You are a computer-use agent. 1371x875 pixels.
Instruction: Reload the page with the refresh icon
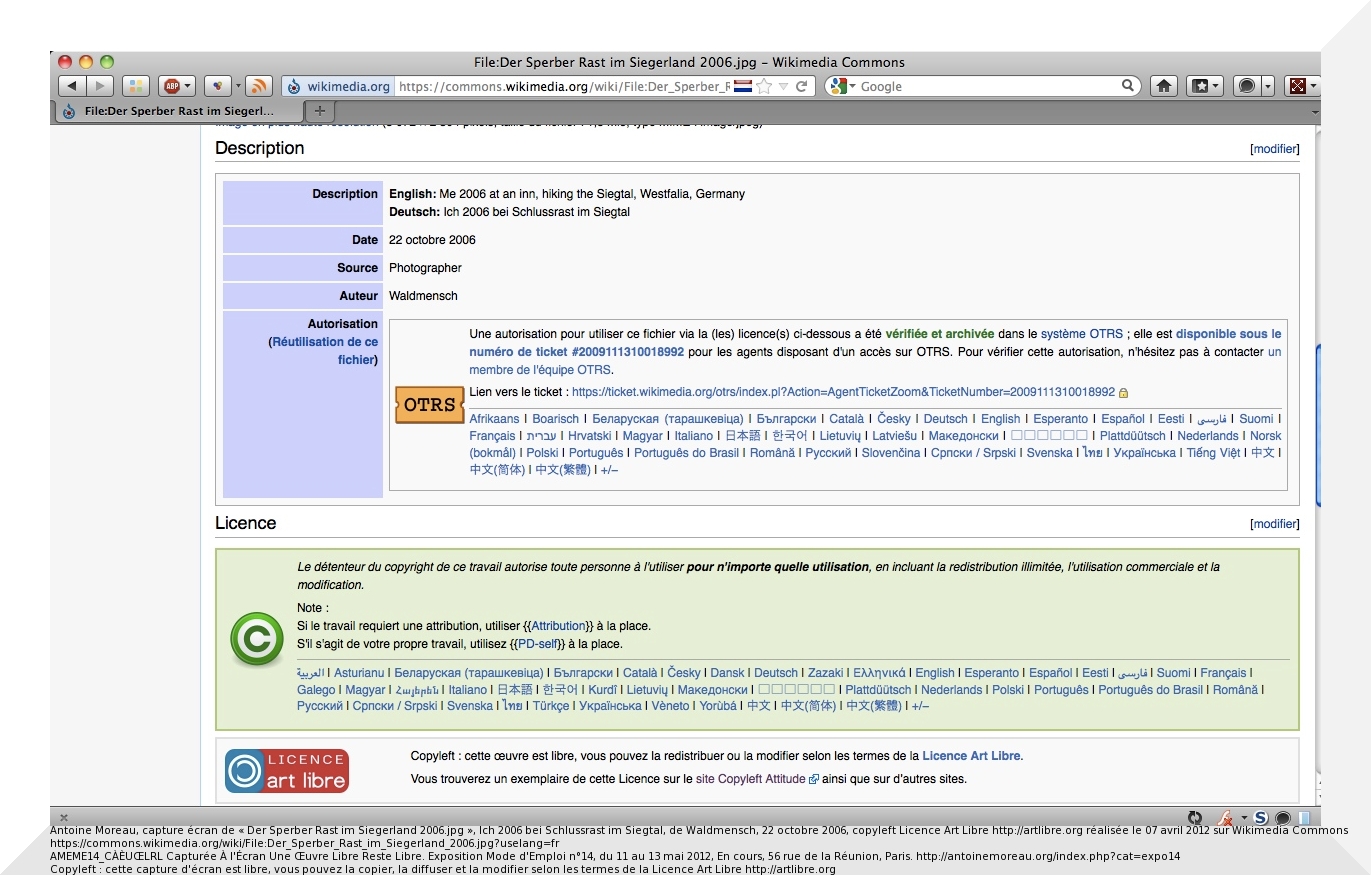coord(801,86)
